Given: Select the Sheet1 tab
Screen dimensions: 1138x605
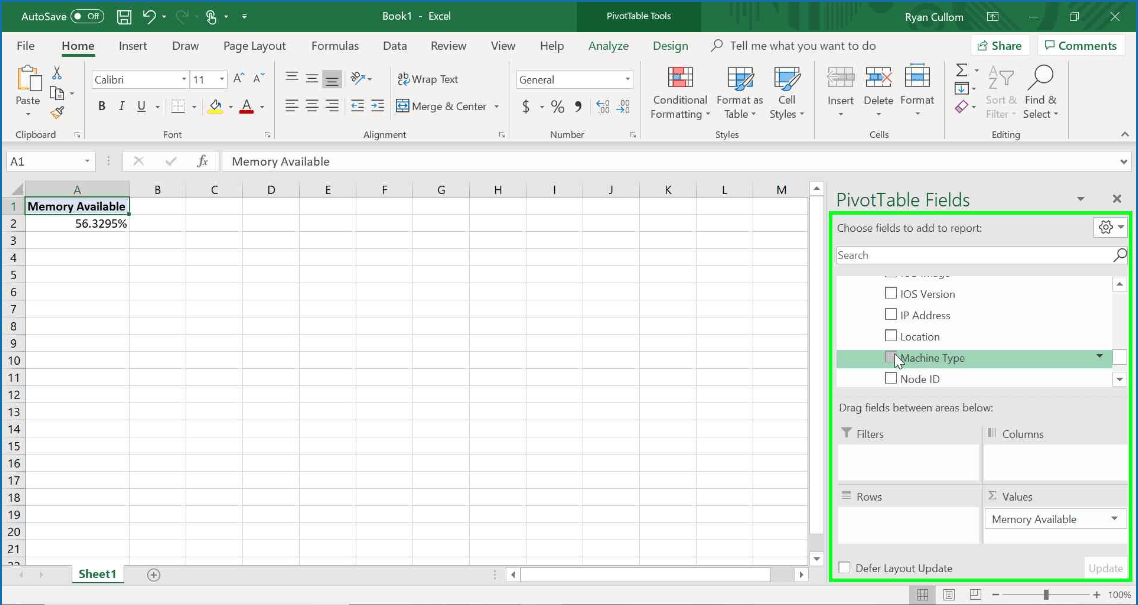Looking at the screenshot, I should point(97,574).
